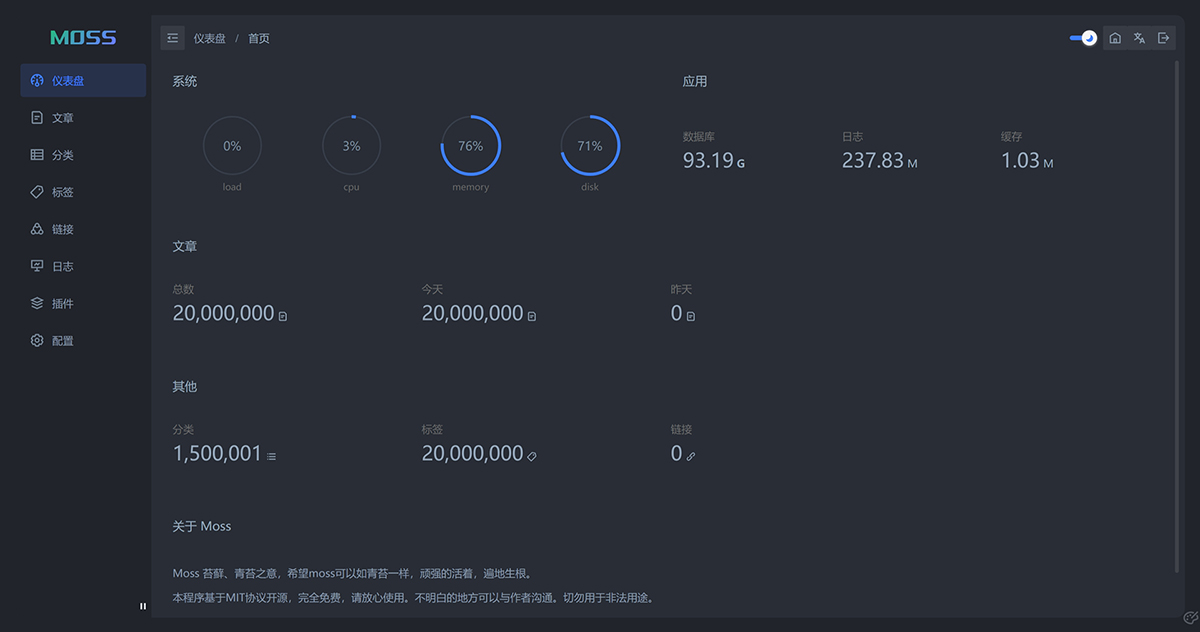The width and height of the screenshot is (1200, 632).
Task: Click the list icon beside 分类 count
Action: pos(271,456)
